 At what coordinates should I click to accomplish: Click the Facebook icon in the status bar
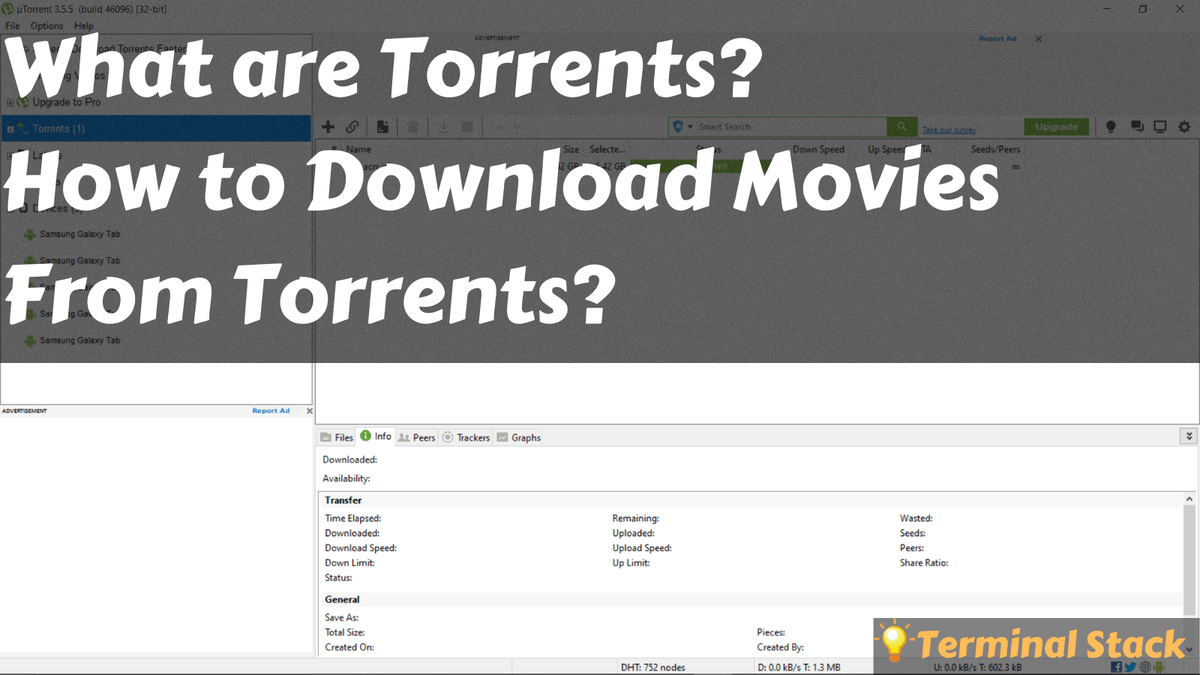pyautogui.click(x=1117, y=667)
